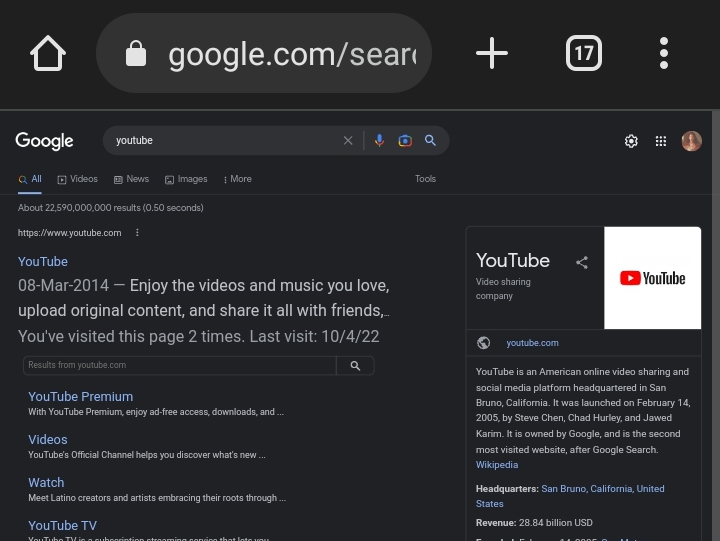
Task: Click the magnifier search button in Google bar
Action: tap(431, 141)
